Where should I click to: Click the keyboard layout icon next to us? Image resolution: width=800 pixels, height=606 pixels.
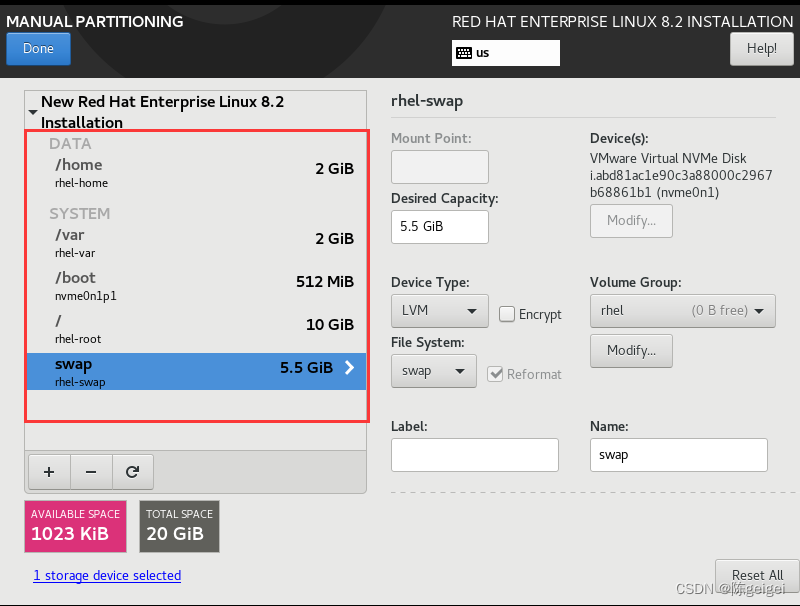pos(464,53)
